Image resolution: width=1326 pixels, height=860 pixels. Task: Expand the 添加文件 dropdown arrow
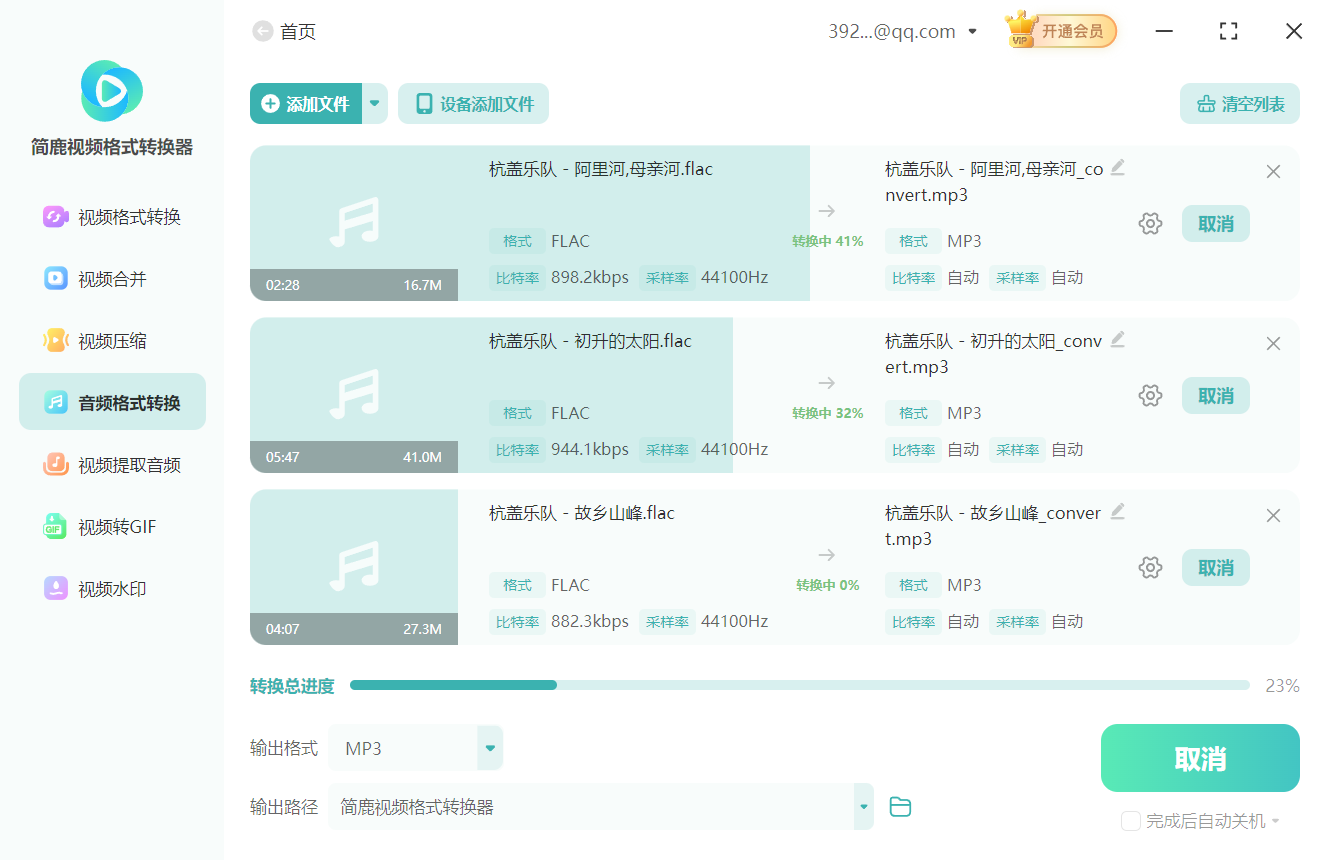point(375,103)
